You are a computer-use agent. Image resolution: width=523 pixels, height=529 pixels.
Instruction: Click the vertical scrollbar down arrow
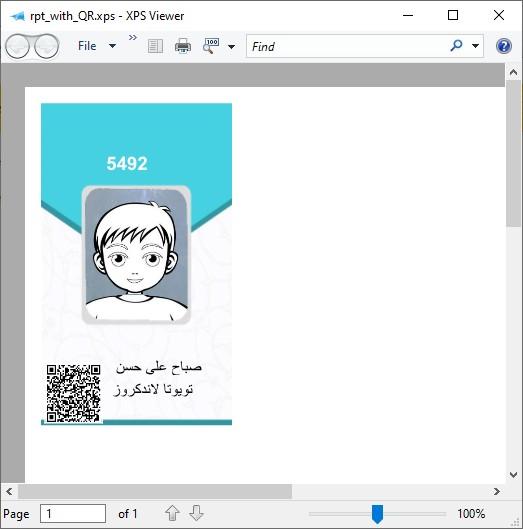pos(513,475)
